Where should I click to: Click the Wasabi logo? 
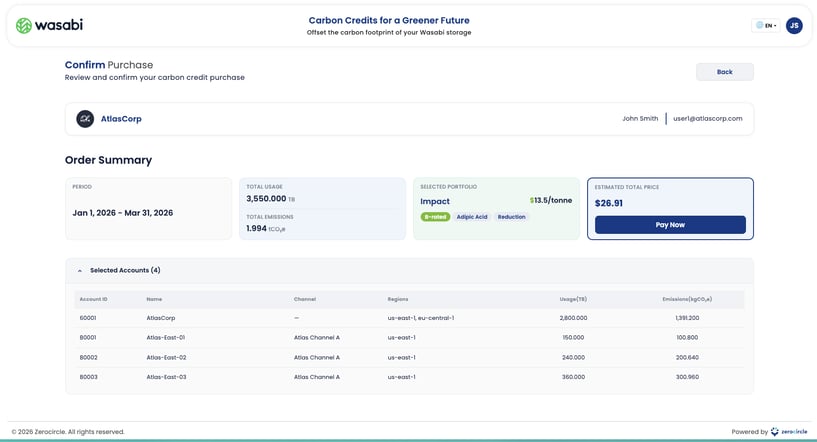click(49, 25)
